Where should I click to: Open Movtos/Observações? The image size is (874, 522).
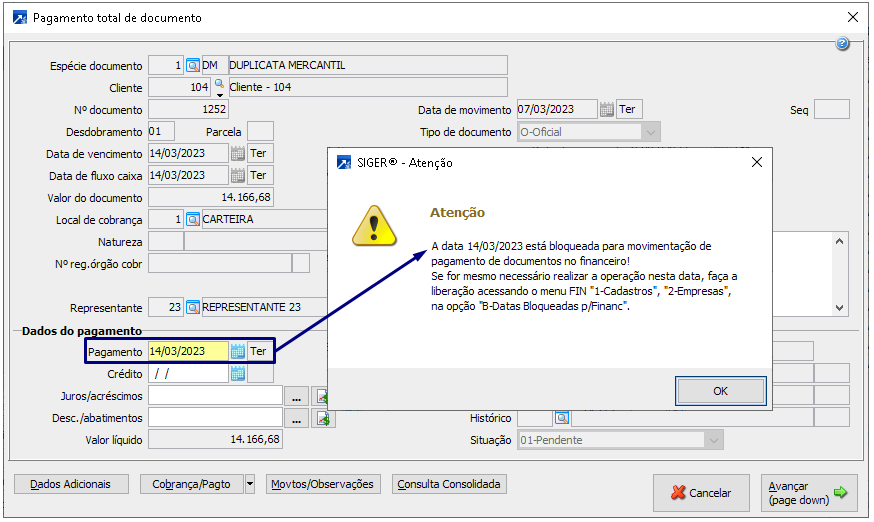pos(323,484)
